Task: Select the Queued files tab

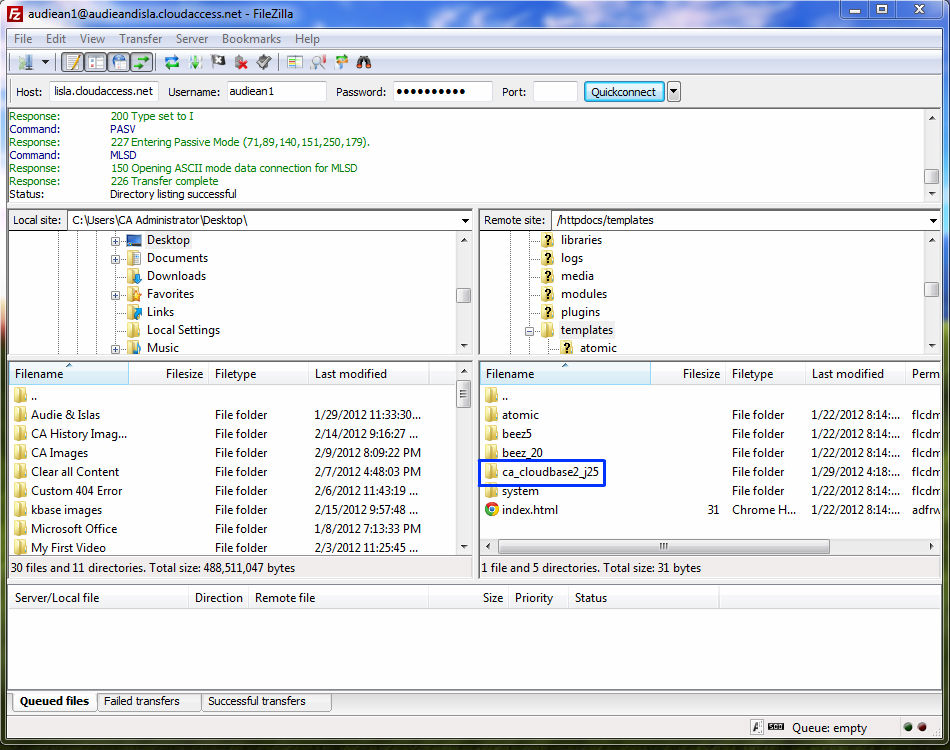Action: coord(54,701)
